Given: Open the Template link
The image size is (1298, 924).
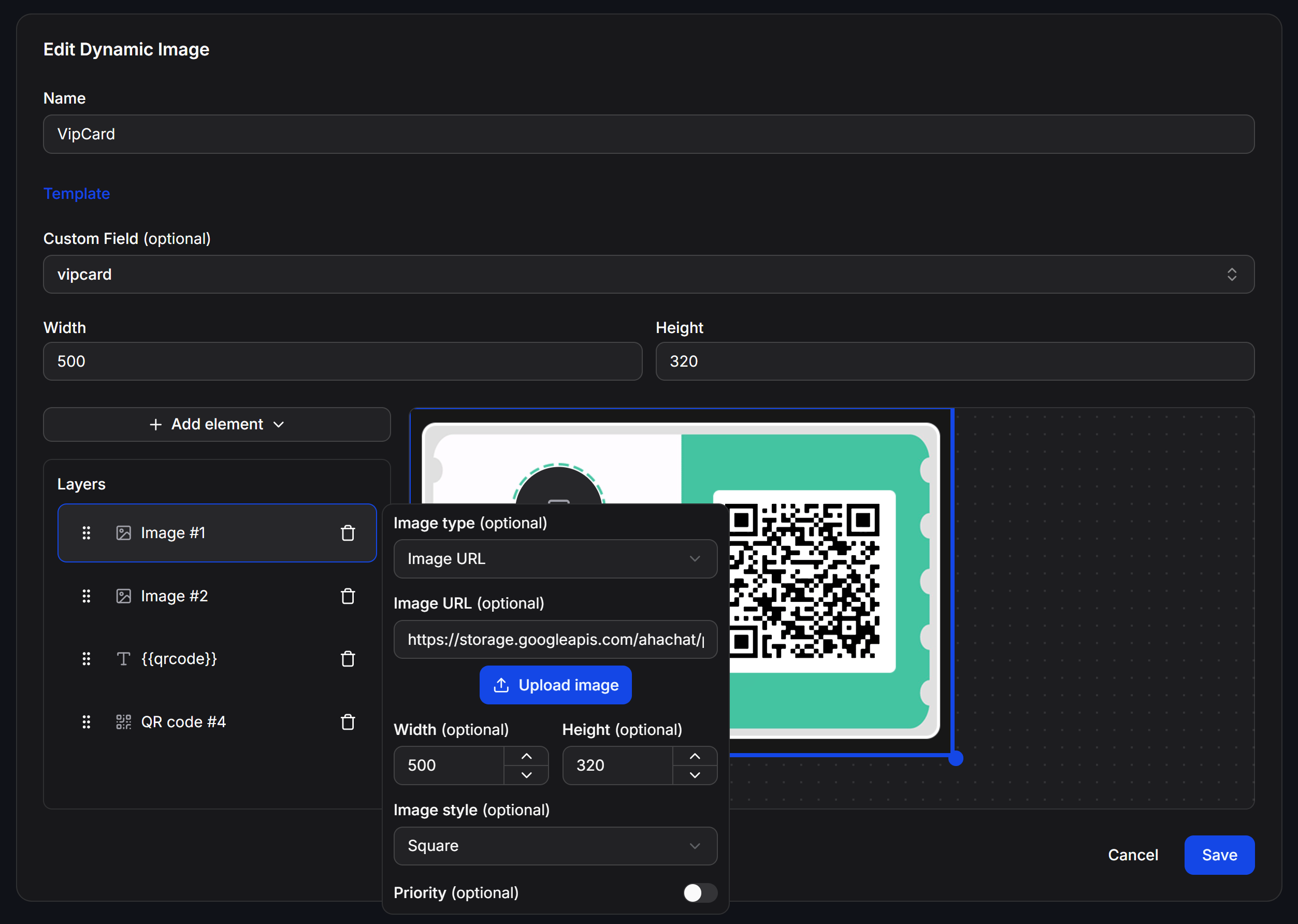Looking at the screenshot, I should (77, 193).
